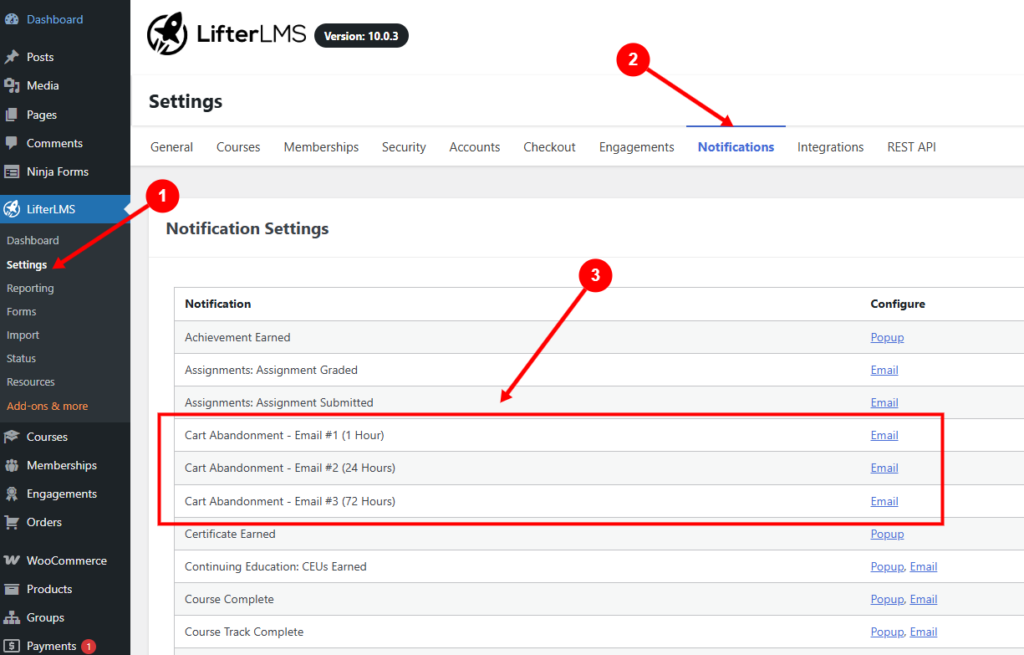Viewport: 1024px width, 655px height.
Task: Configure Email for Course Complete
Action: (923, 599)
